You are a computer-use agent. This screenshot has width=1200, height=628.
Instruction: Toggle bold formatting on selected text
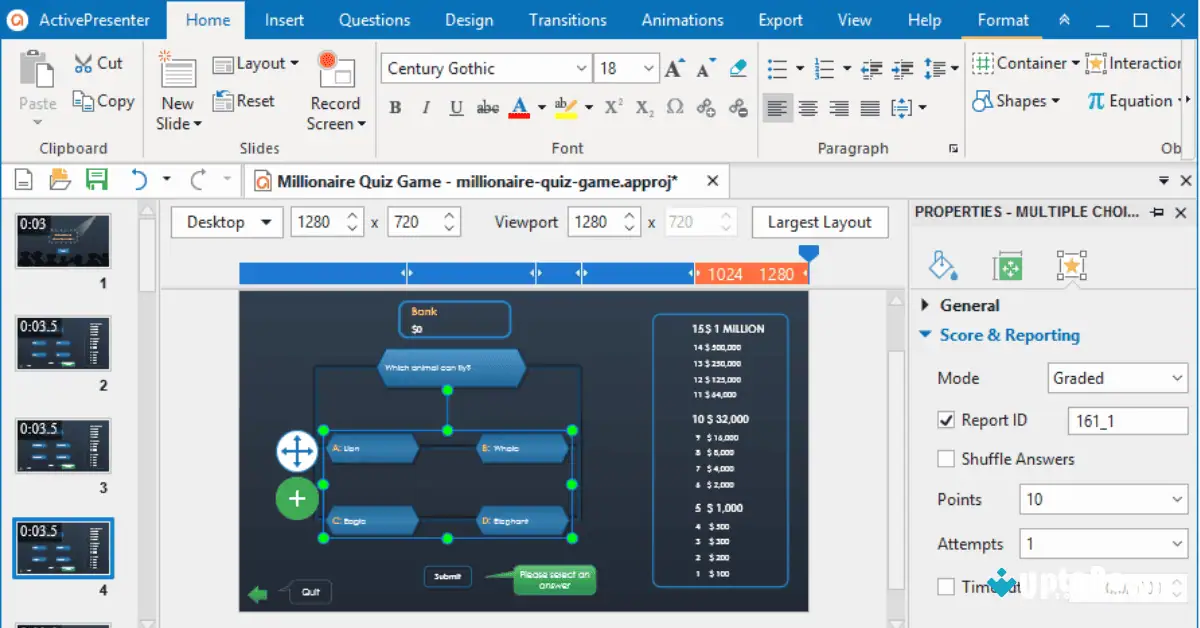395,107
